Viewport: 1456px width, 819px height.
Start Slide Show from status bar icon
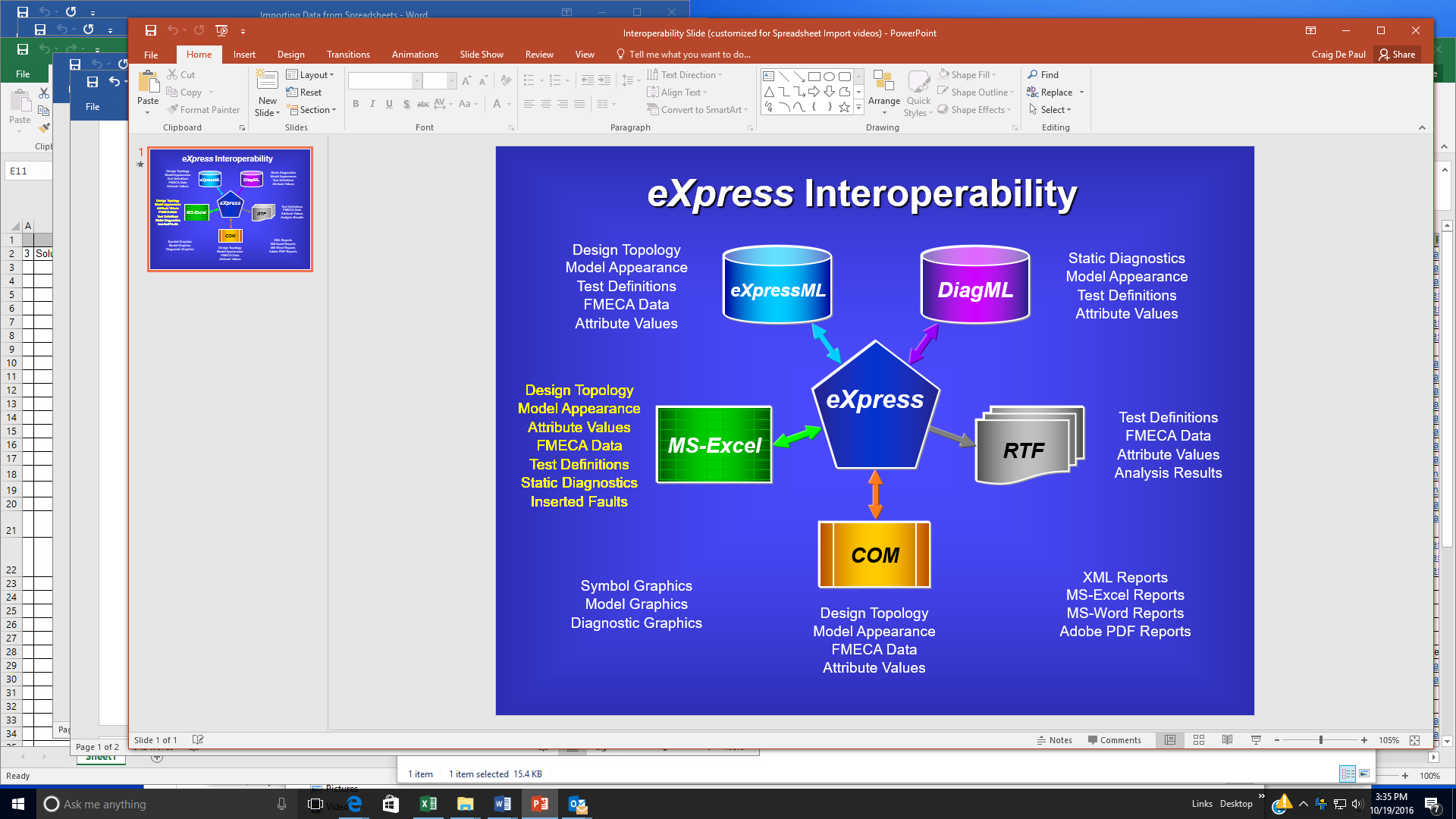(x=1256, y=740)
